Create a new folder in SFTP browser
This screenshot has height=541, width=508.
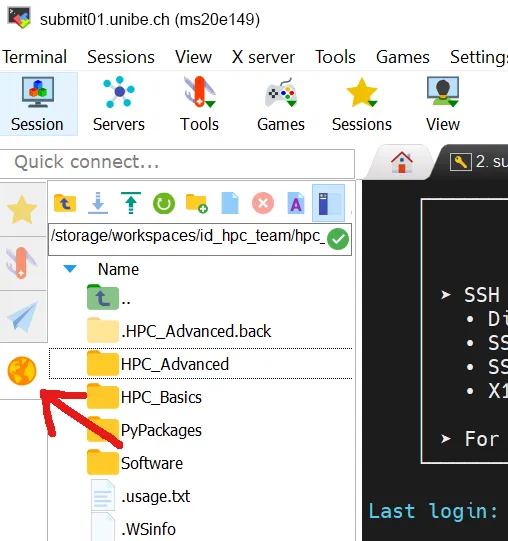(x=197, y=203)
